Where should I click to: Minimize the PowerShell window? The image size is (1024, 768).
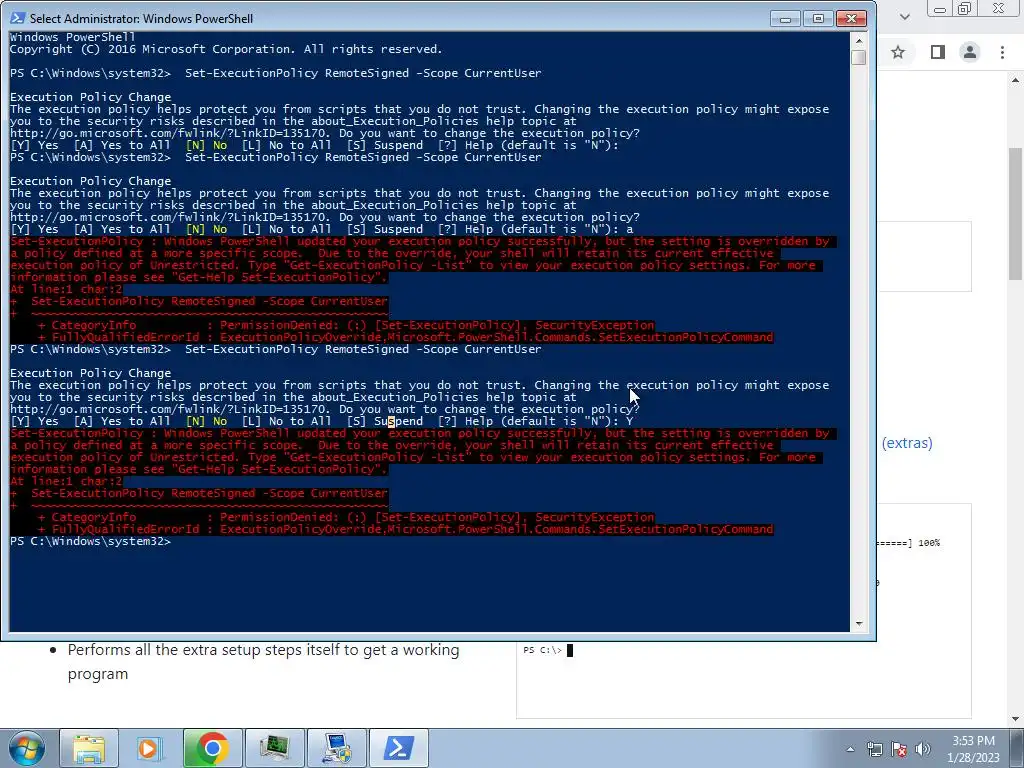(x=785, y=19)
